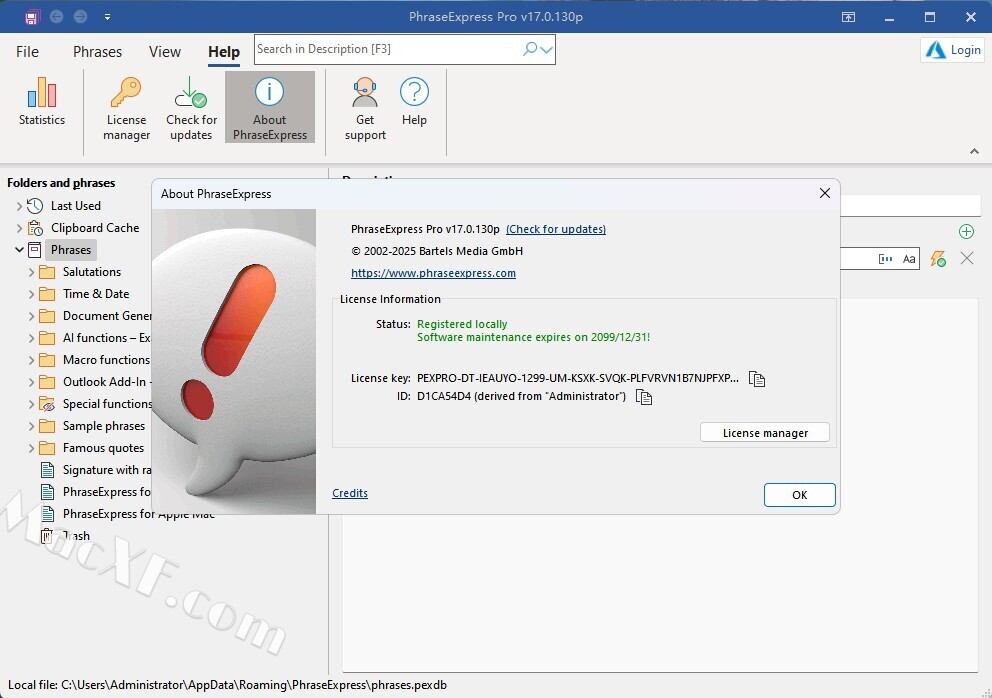Image resolution: width=992 pixels, height=698 pixels.
Task: Select the PhraseExpress for Apple Mac phrase
Action: click(x=139, y=514)
